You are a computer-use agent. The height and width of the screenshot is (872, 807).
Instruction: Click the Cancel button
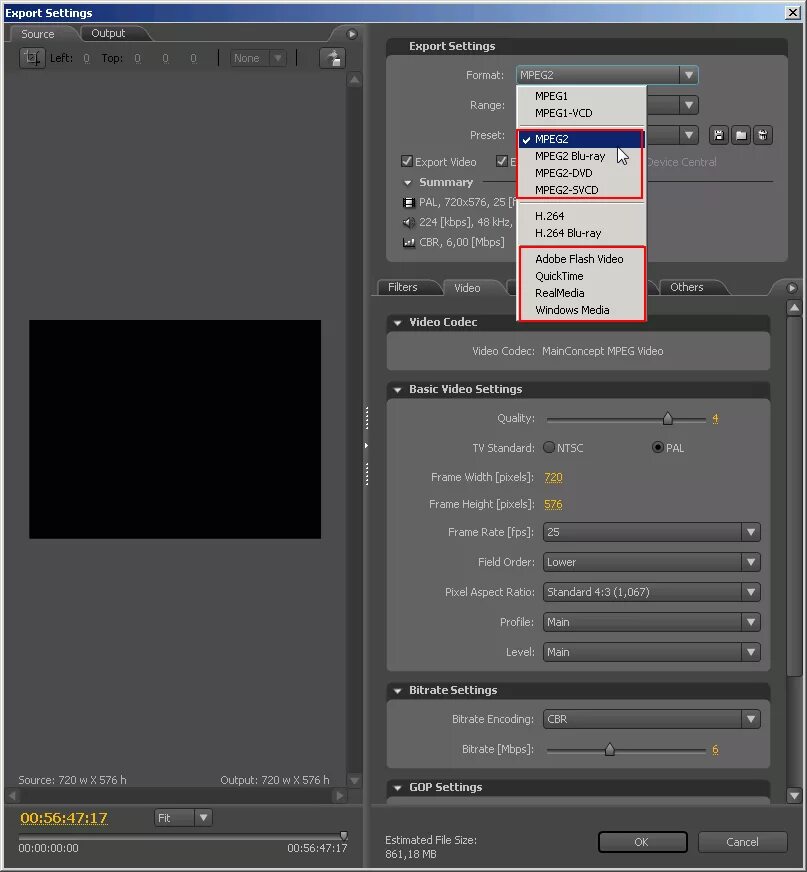point(742,842)
